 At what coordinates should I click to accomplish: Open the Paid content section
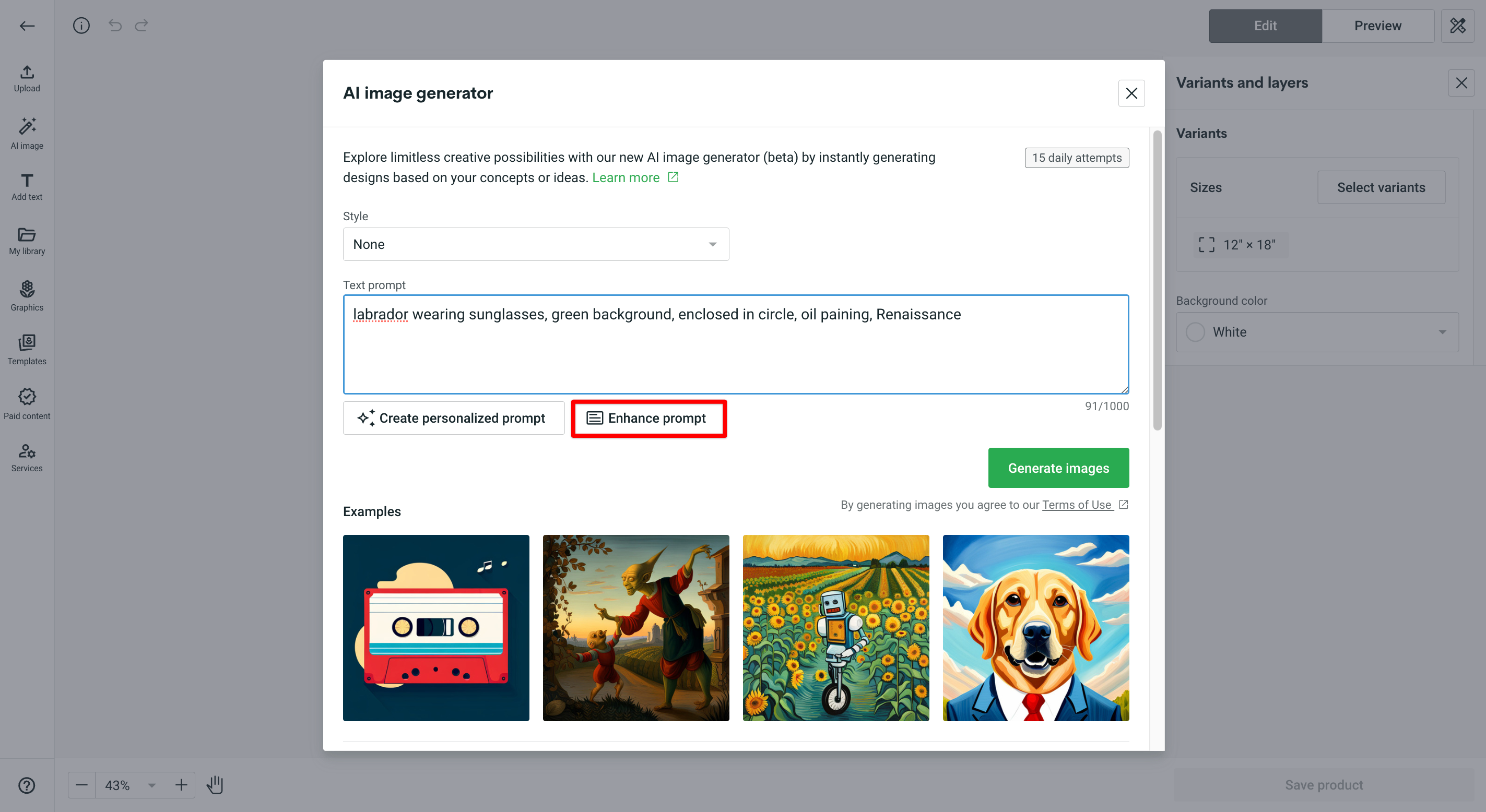[x=27, y=404]
